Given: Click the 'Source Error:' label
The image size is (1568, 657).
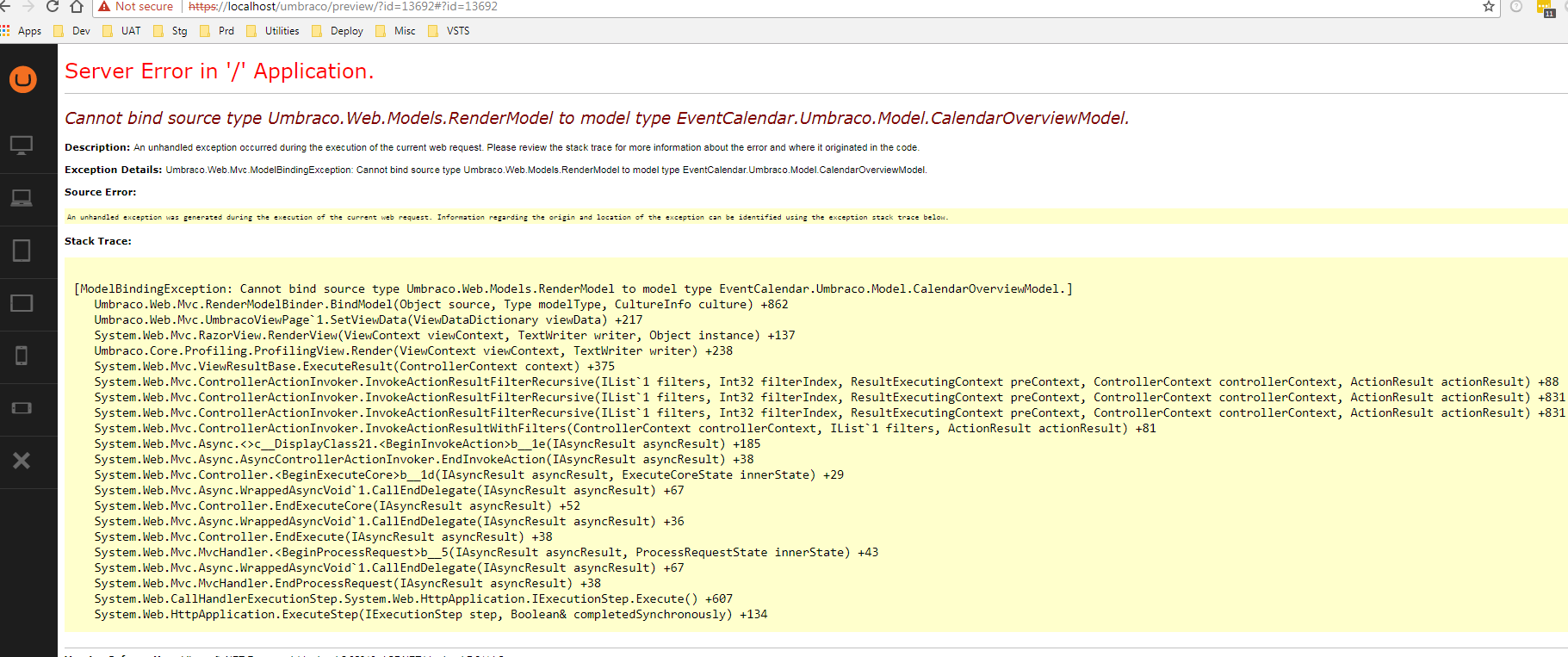Looking at the screenshot, I should click(100, 192).
